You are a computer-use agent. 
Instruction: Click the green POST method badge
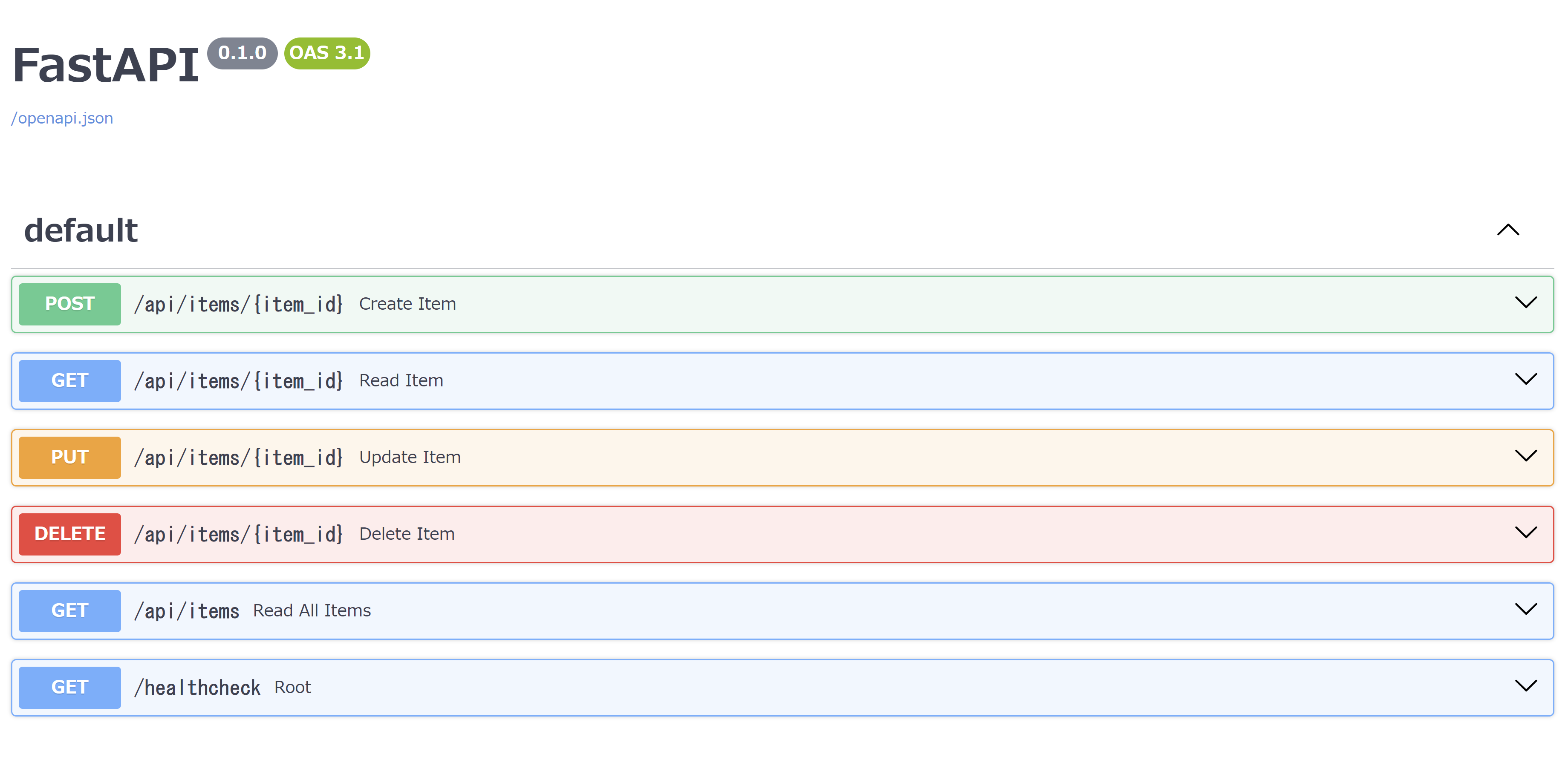click(70, 304)
